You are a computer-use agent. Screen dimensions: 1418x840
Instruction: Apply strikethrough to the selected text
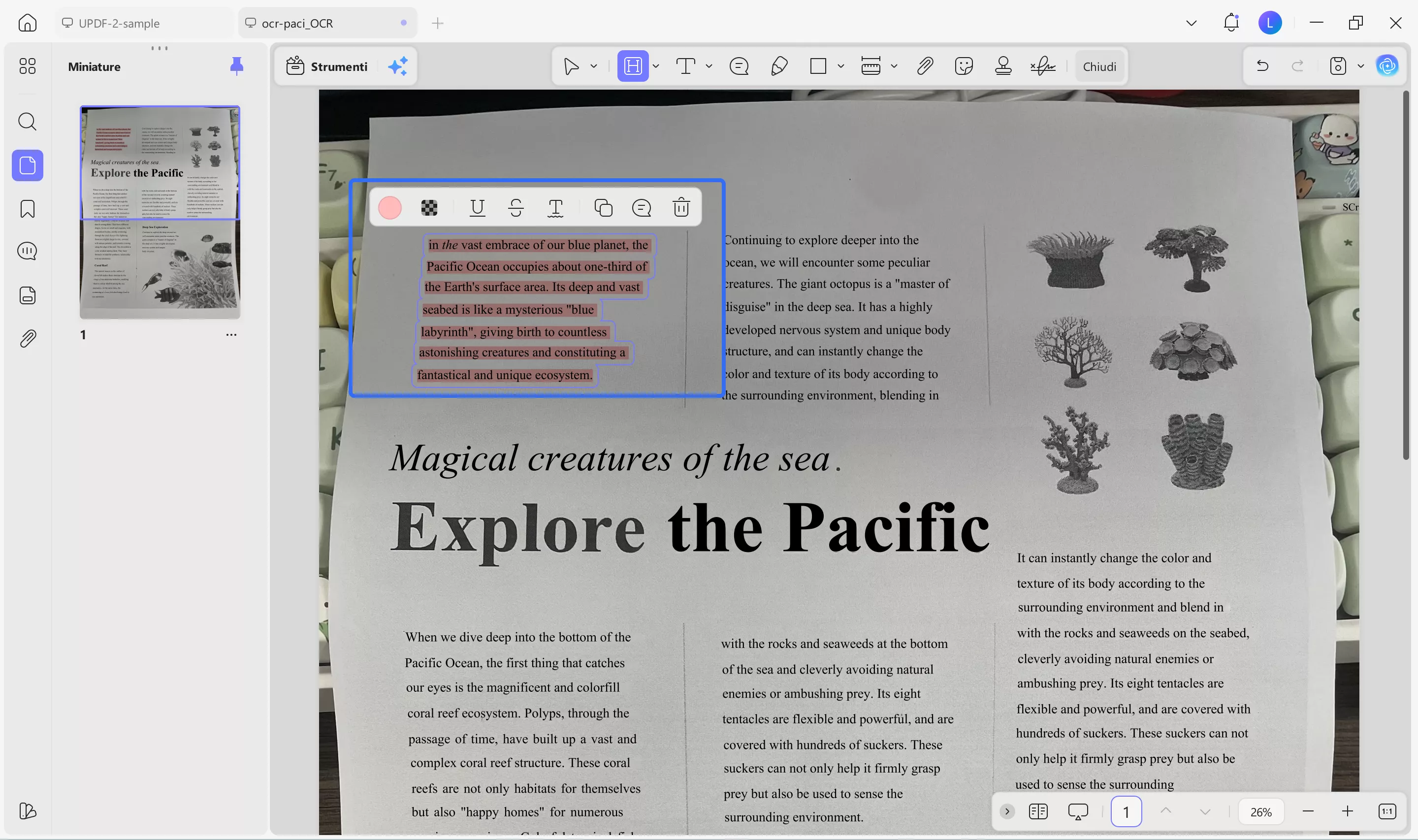(x=516, y=207)
